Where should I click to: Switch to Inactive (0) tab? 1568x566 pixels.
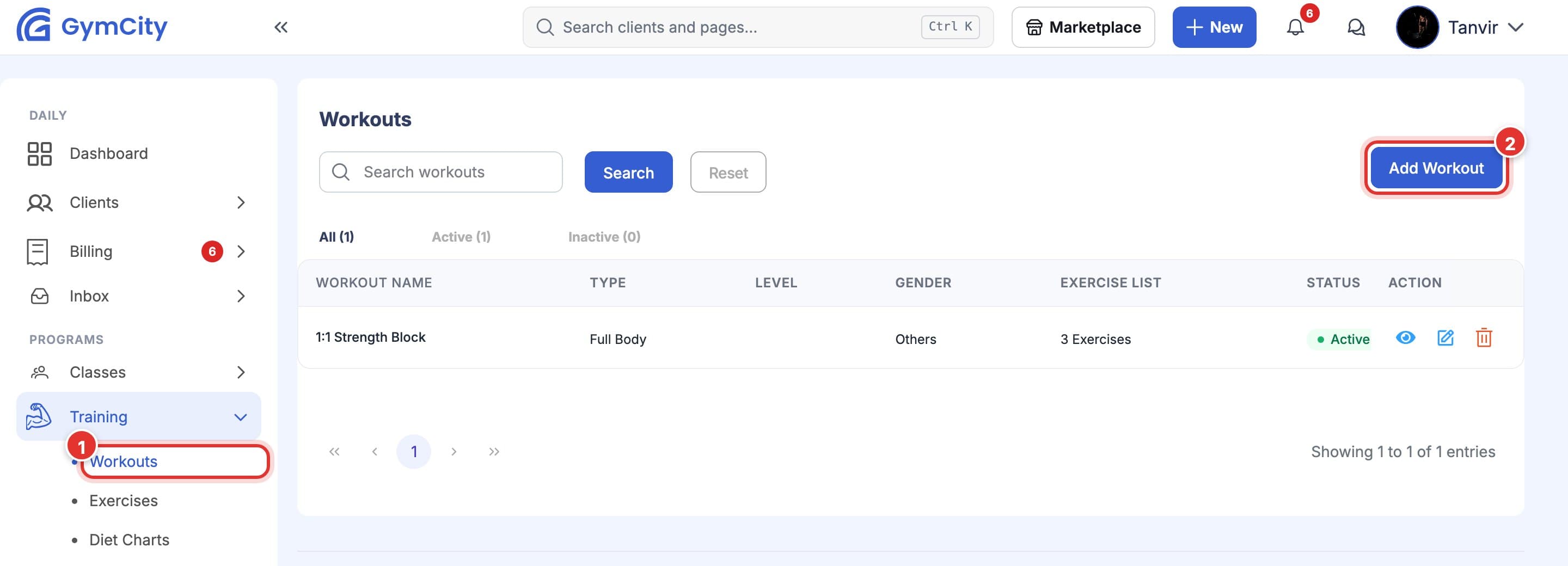coord(604,237)
